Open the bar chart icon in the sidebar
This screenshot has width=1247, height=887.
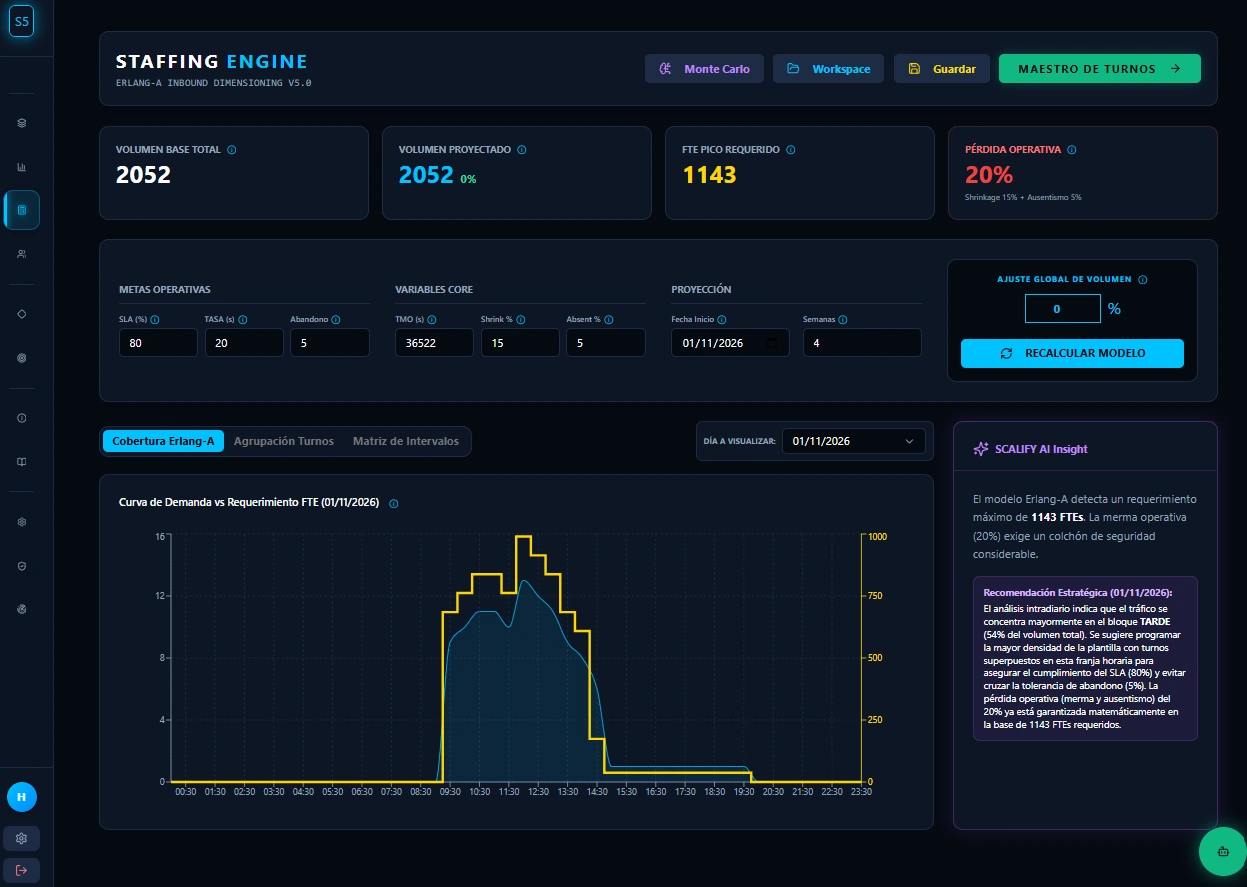[22, 167]
